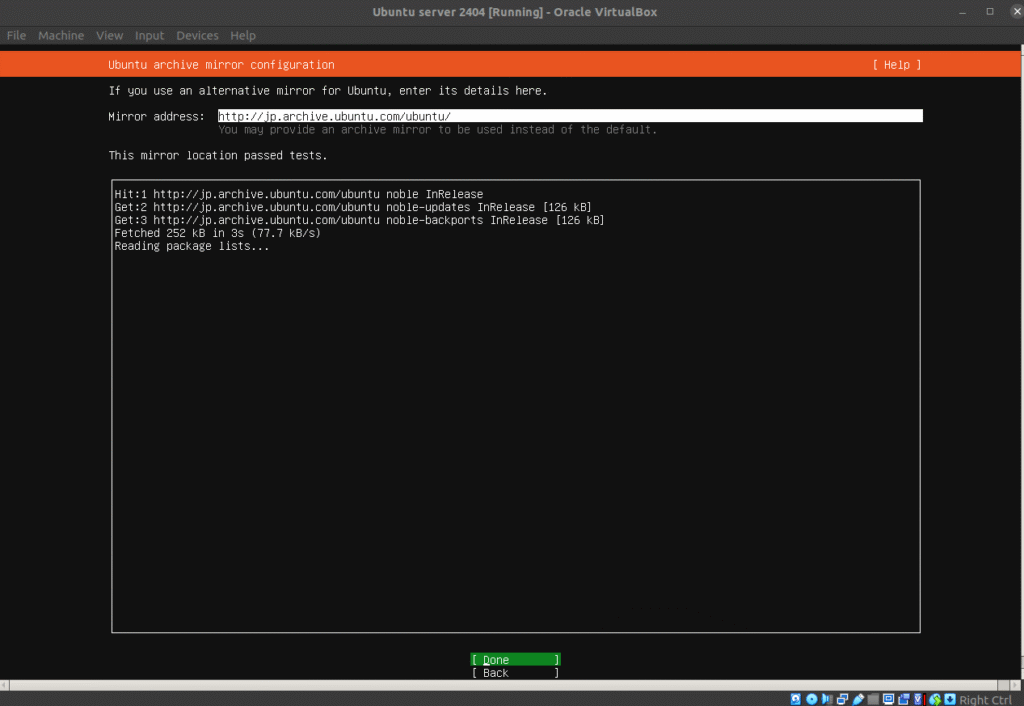Open the network adapters status icon
This screenshot has width=1024, height=706.
pos(843,698)
